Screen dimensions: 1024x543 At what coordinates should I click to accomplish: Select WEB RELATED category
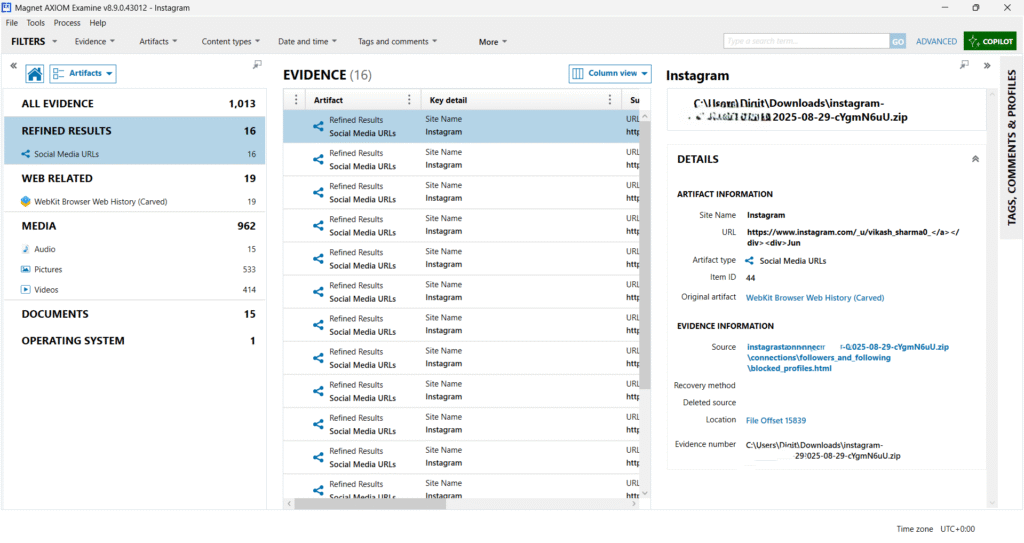pos(135,178)
